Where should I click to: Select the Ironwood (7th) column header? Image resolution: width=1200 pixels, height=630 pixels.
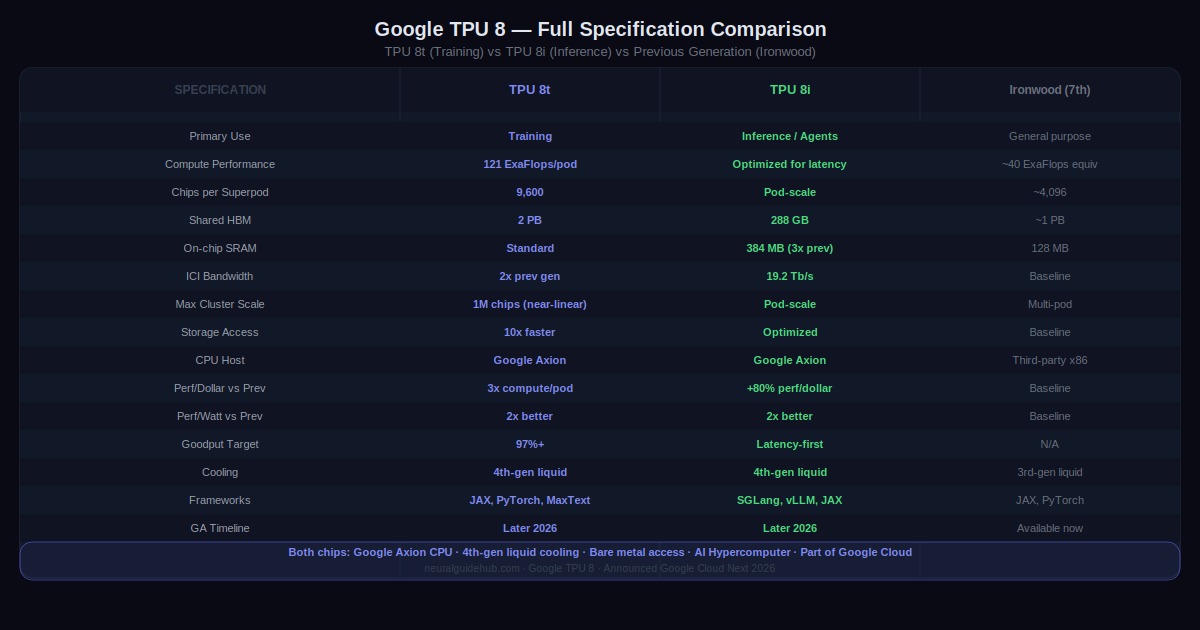1049,90
